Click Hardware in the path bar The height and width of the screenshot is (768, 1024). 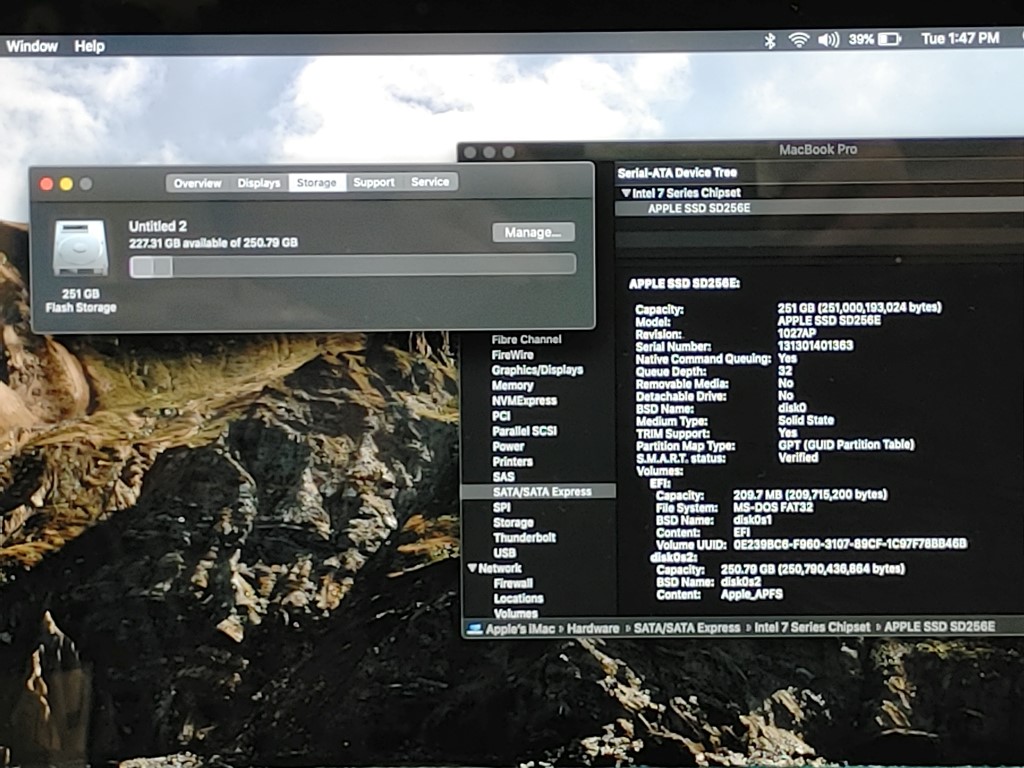593,628
